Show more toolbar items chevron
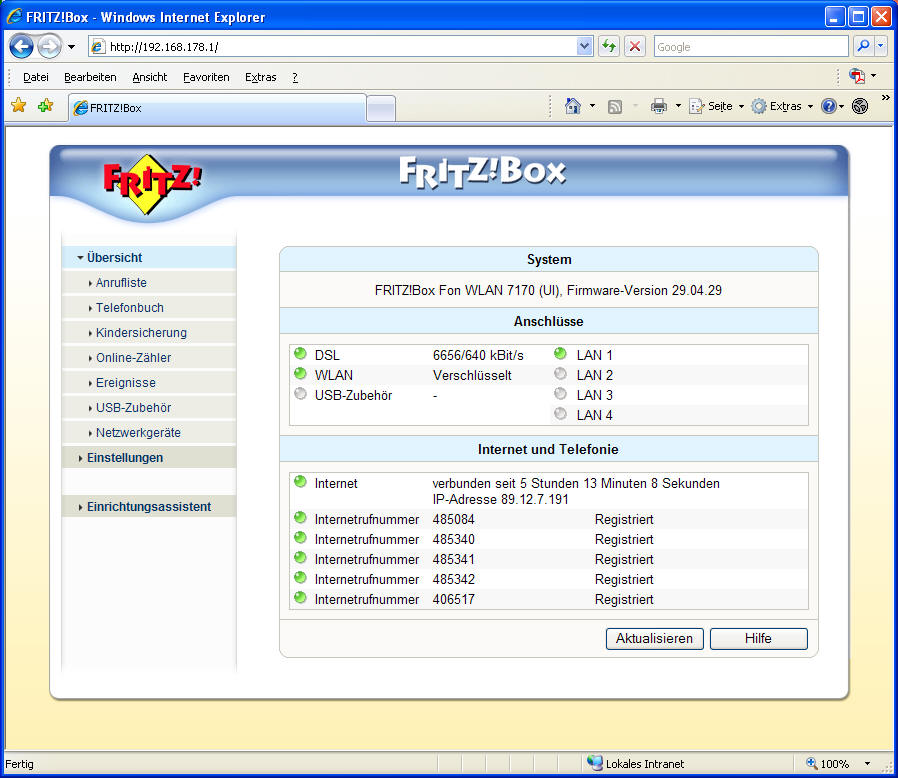The width and height of the screenshot is (898, 778). click(885, 98)
